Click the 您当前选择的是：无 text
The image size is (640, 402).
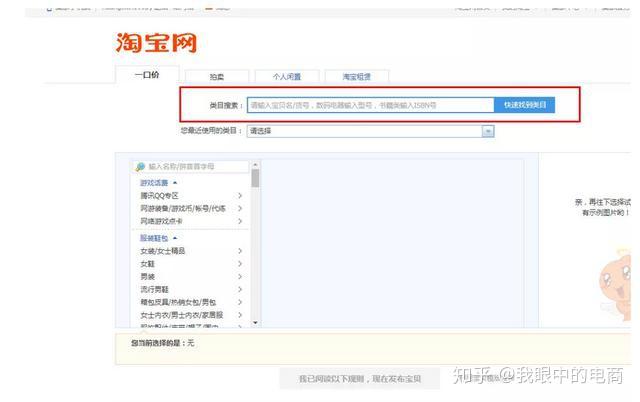[x=162, y=343]
